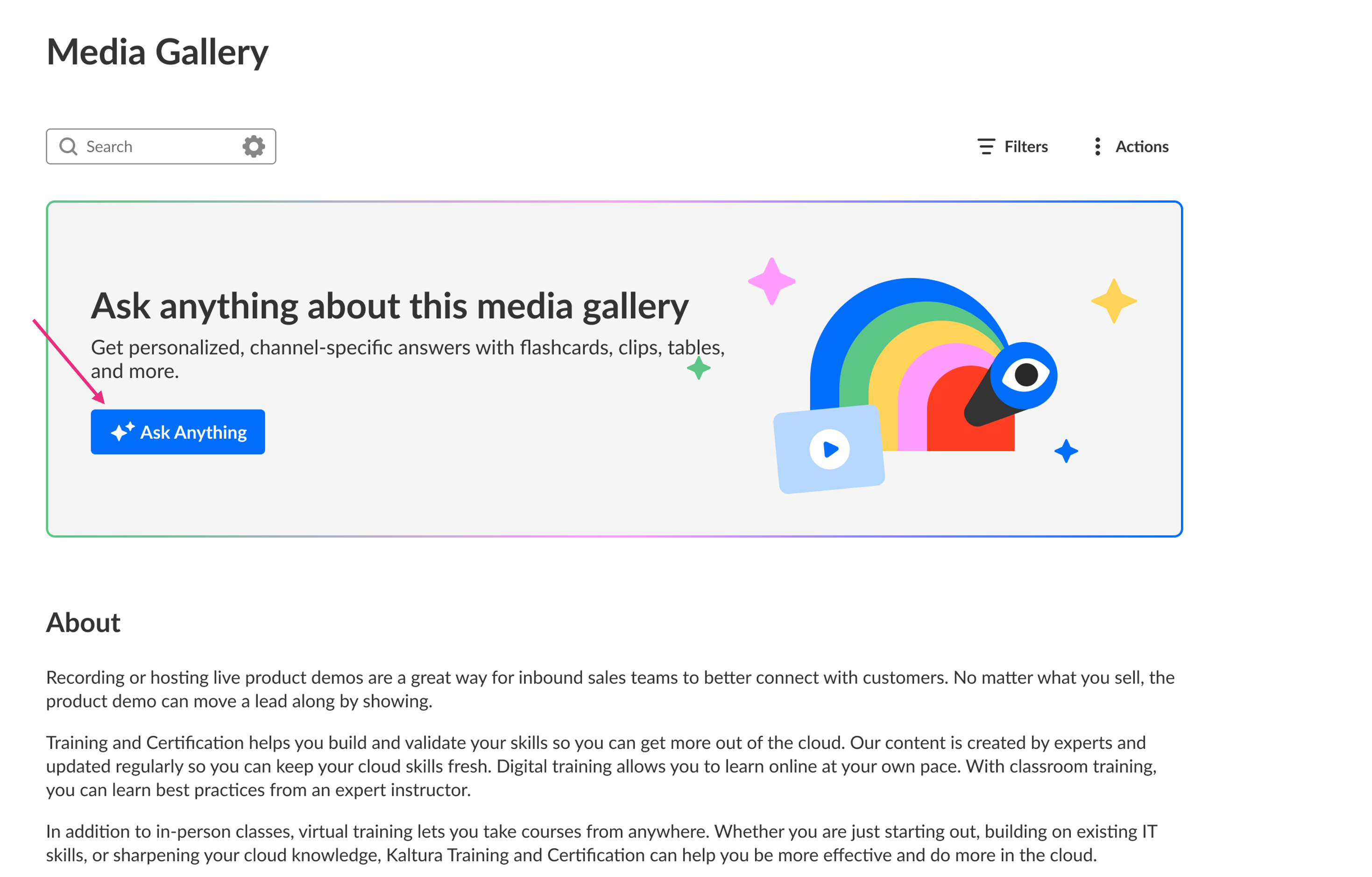Click the Media Gallery page title
1372x877 pixels.
click(x=157, y=52)
